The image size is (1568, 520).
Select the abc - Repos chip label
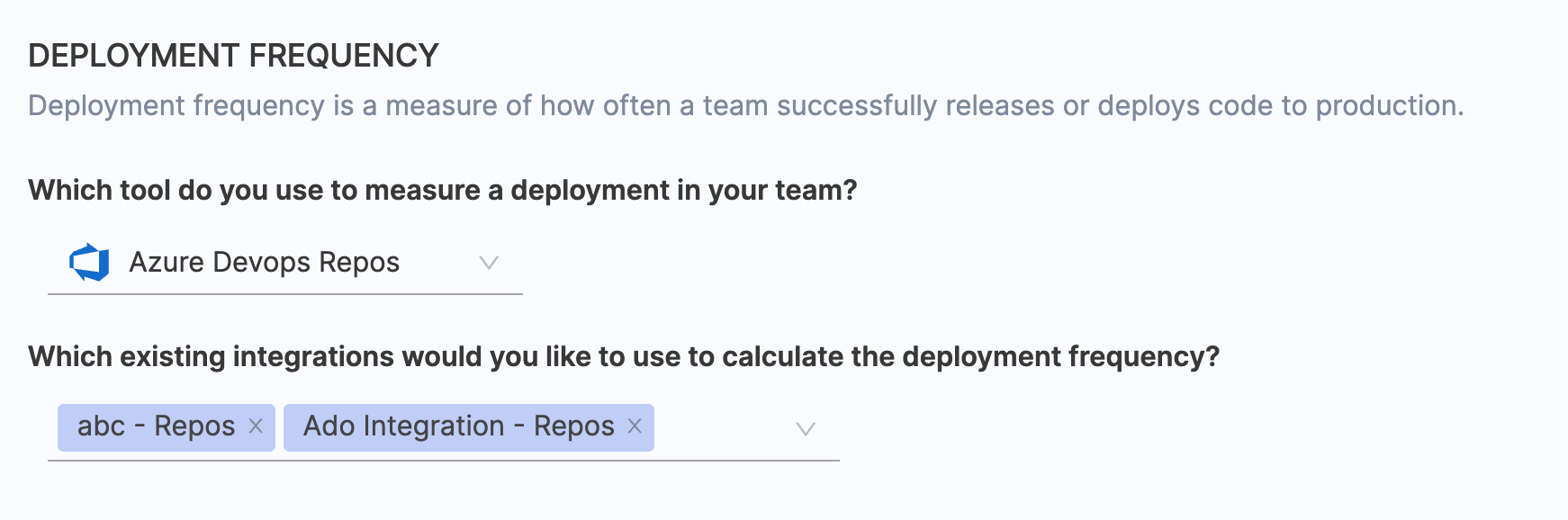pos(156,426)
